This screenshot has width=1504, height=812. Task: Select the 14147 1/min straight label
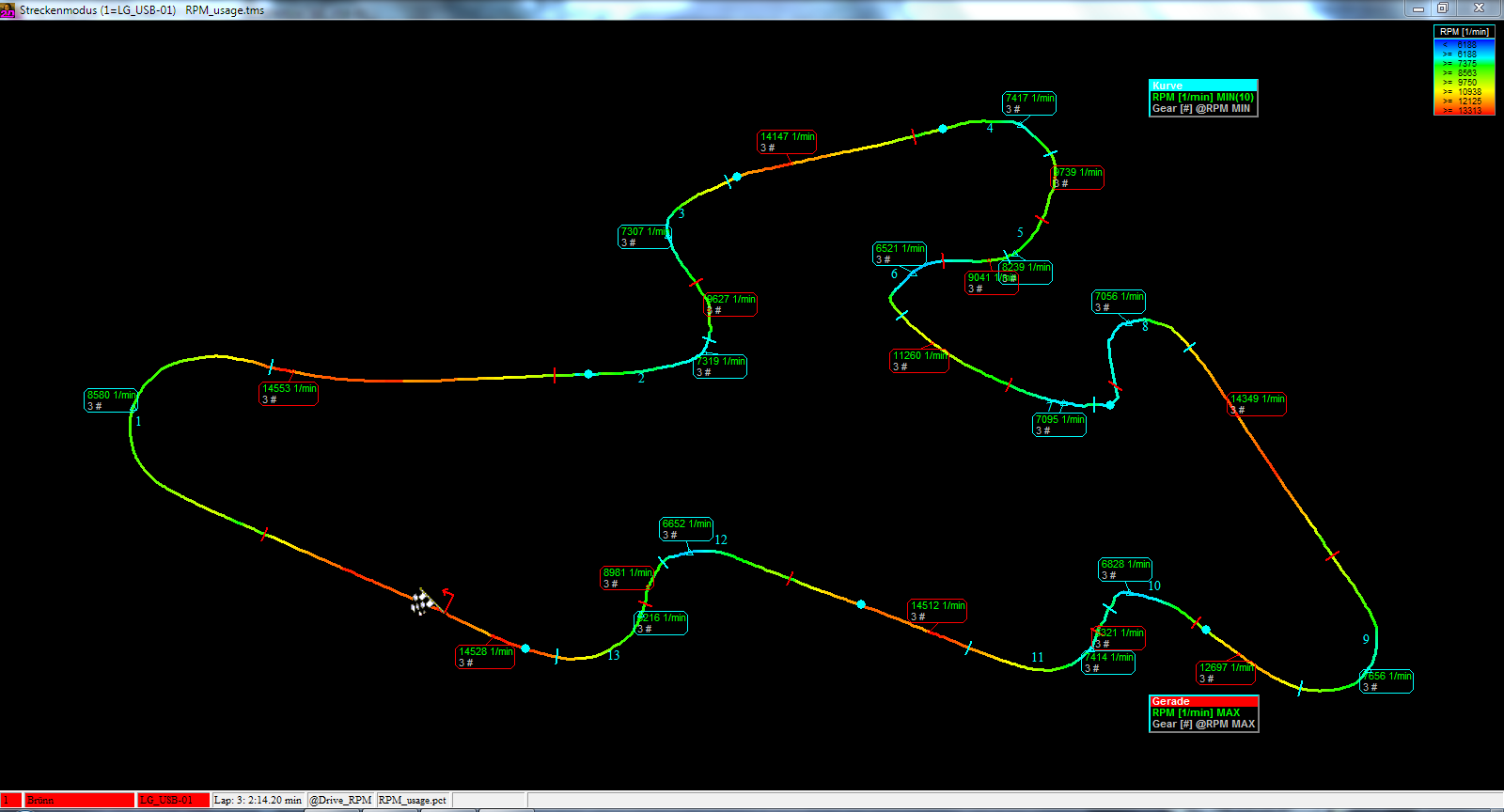tap(787, 142)
